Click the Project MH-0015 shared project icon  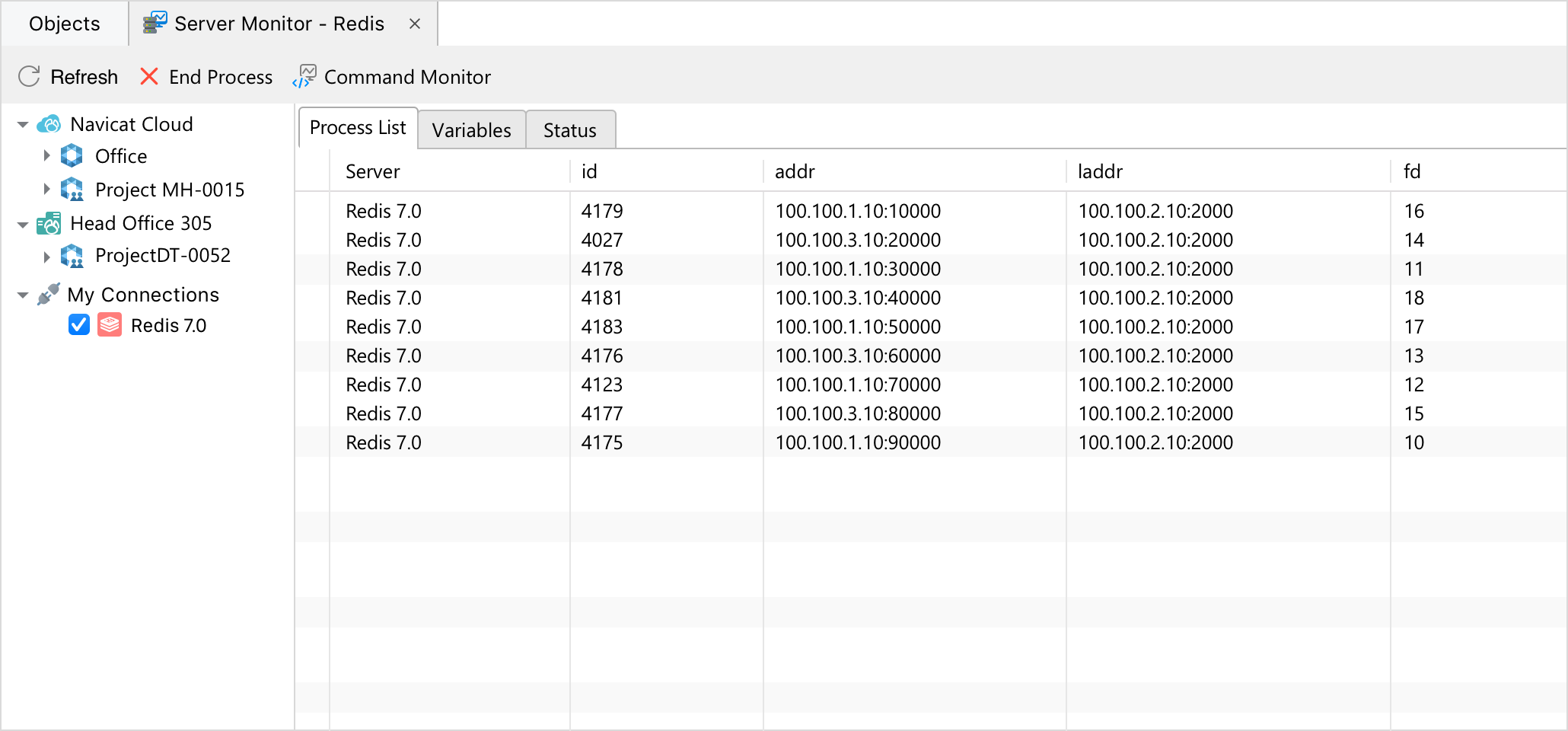(x=72, y=190)
